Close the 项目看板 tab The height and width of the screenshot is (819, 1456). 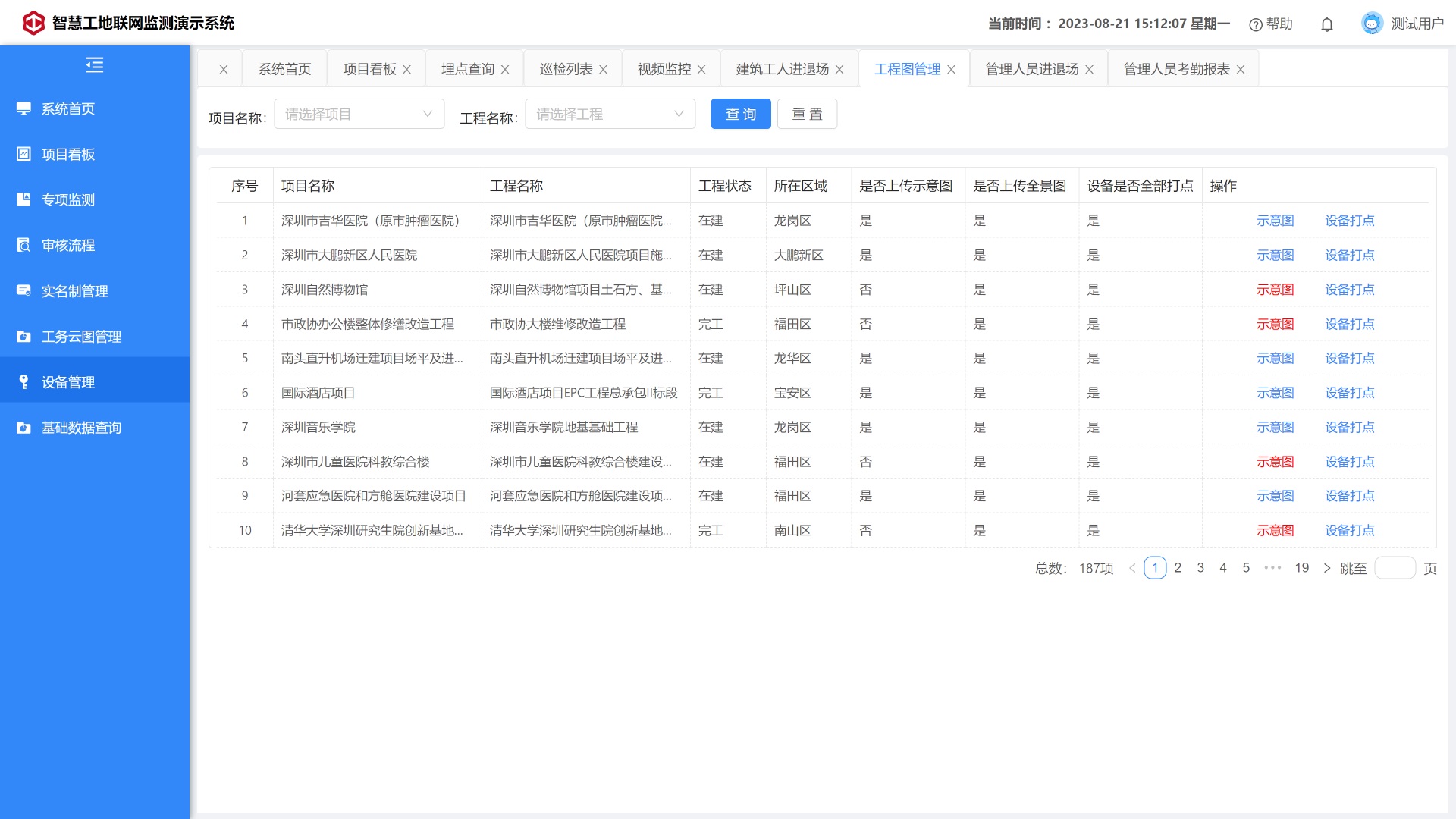407,69
